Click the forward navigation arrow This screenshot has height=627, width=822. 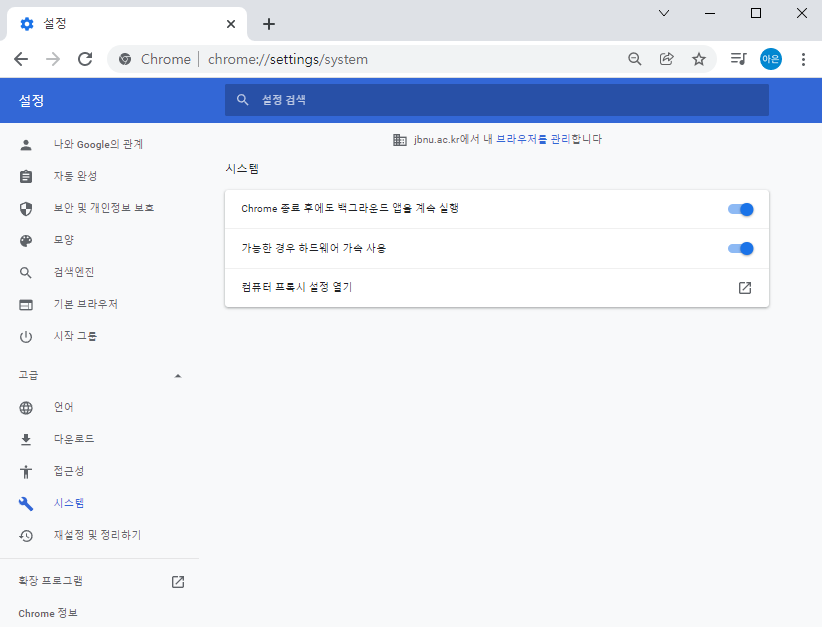[x=53, y=59]
